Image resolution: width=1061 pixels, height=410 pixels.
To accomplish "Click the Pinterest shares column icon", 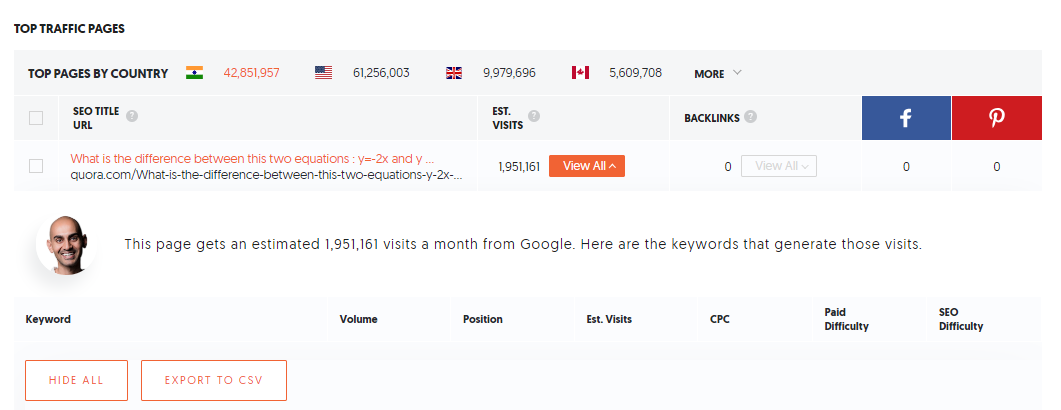I will tap(997, 118).
